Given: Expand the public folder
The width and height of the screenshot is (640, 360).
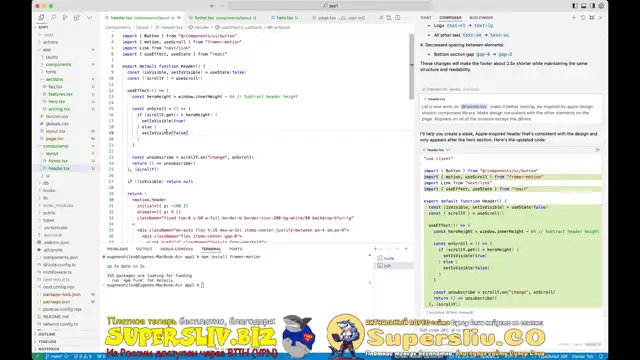Looking at the screenshot, I should 49,213.
